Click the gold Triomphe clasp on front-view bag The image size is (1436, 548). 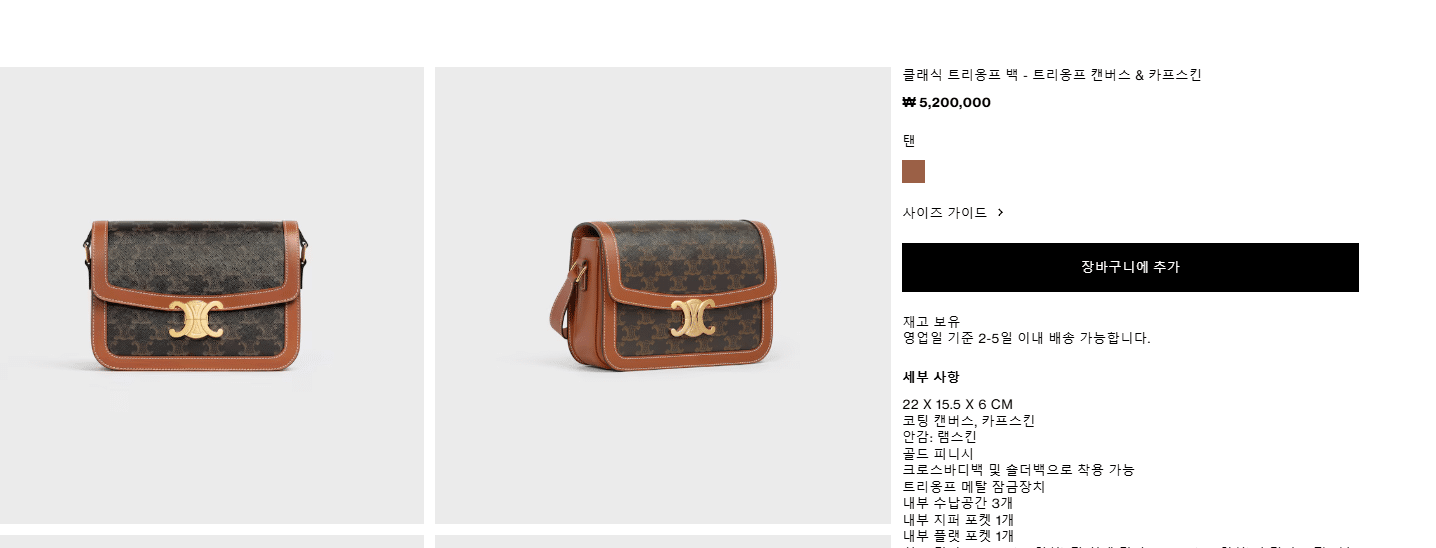coord(195,318)
